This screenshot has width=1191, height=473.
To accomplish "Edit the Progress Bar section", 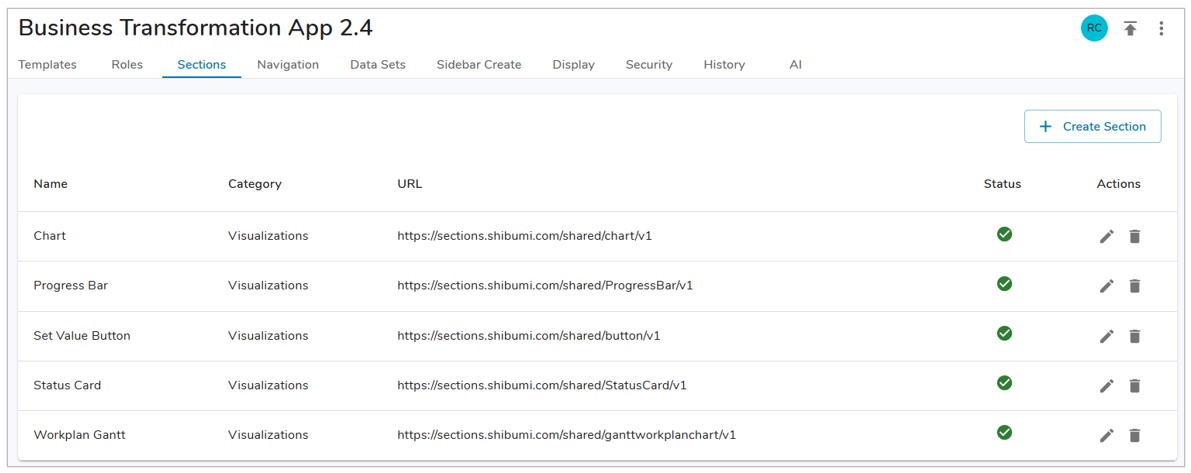I will pos(1106,286).
